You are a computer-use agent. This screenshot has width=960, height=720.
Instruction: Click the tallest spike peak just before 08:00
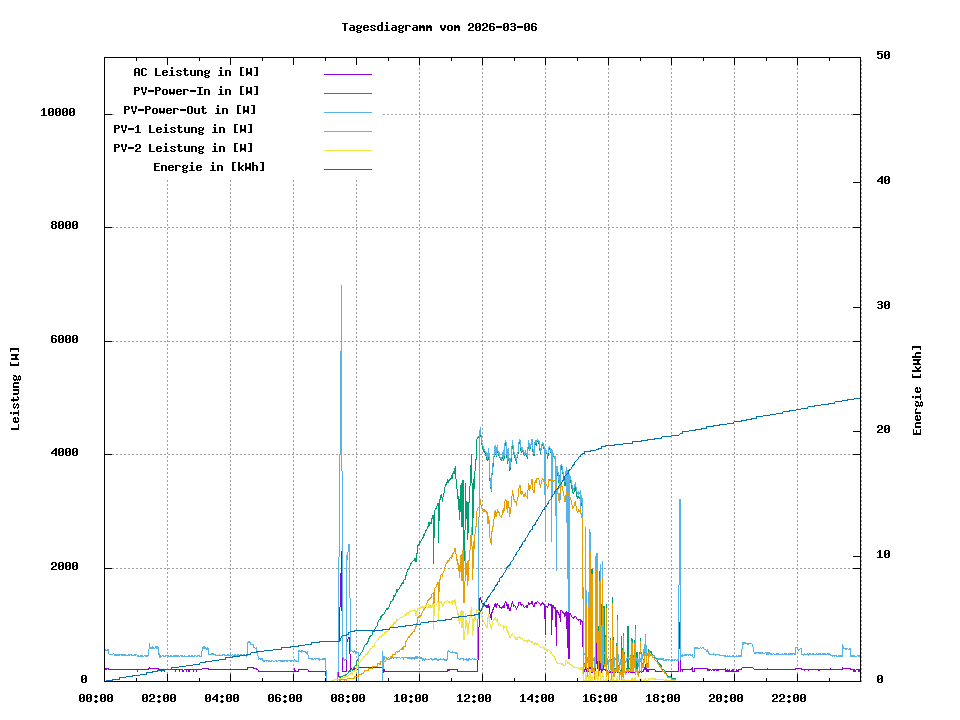pos(342,287)
